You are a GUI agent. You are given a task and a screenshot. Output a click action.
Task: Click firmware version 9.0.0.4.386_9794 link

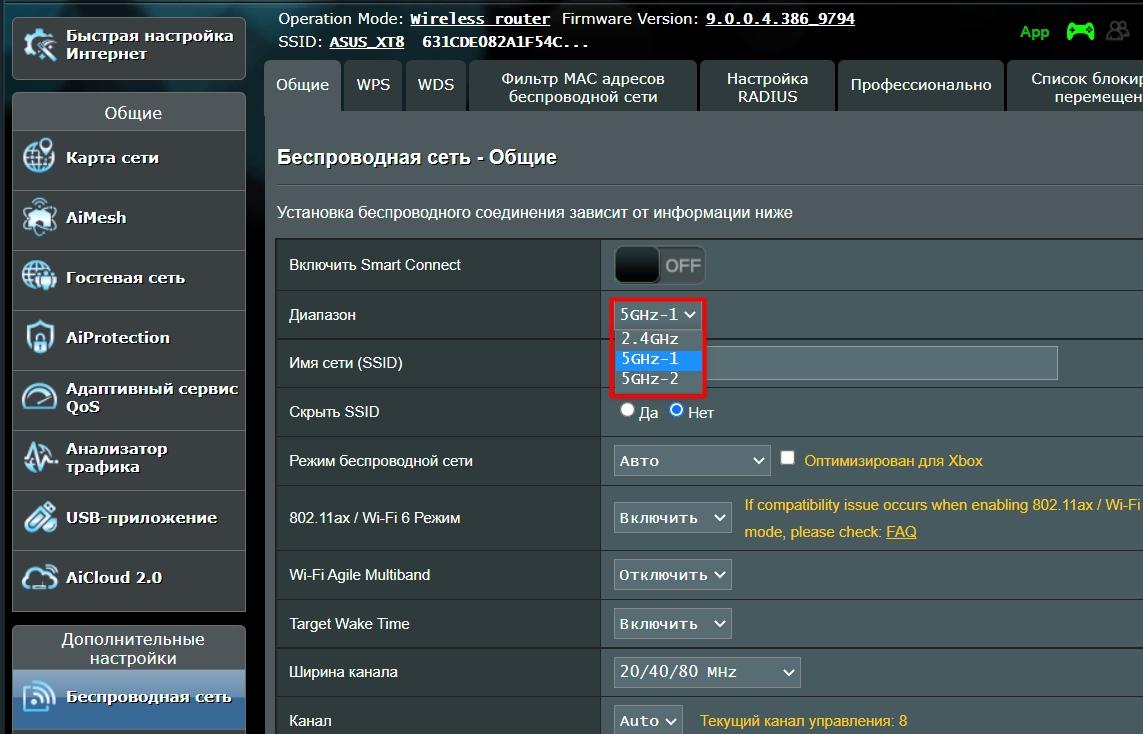click(780, 19)
